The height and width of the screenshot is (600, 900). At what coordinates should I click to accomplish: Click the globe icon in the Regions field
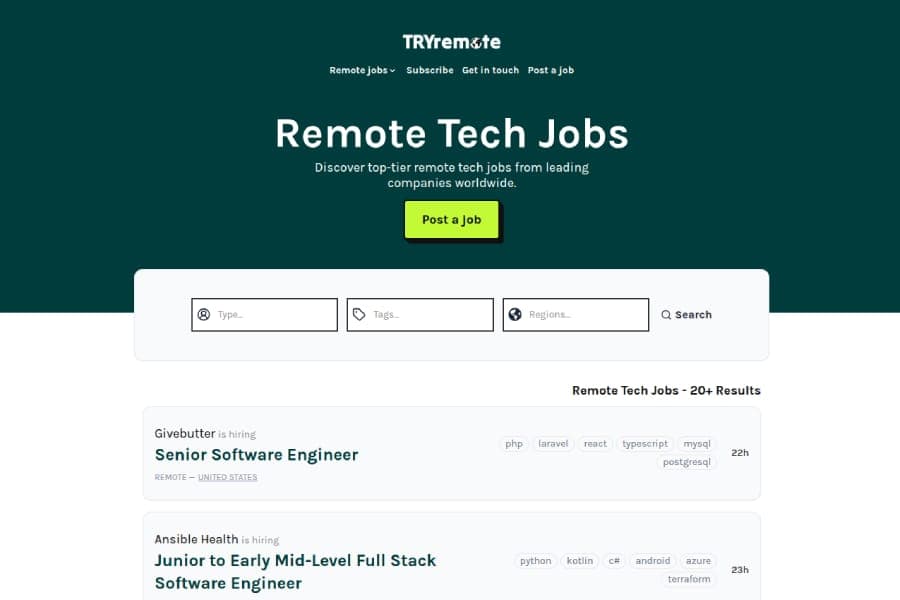[517, 314]
